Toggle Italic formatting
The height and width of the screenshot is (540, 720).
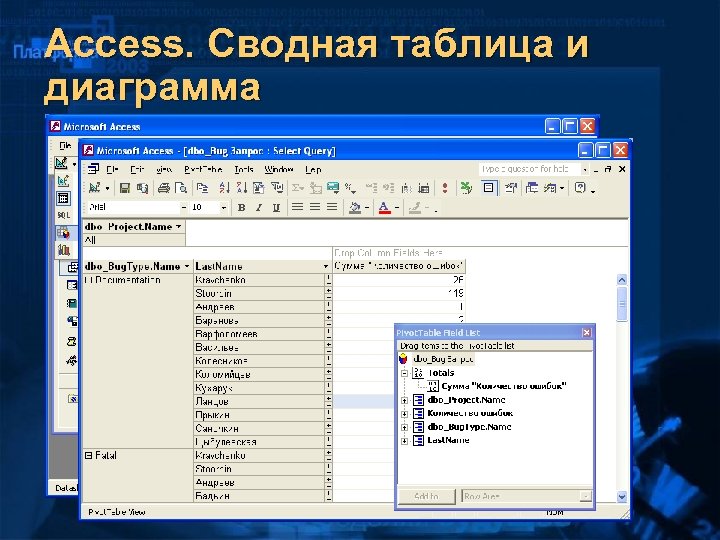[259, 208]
